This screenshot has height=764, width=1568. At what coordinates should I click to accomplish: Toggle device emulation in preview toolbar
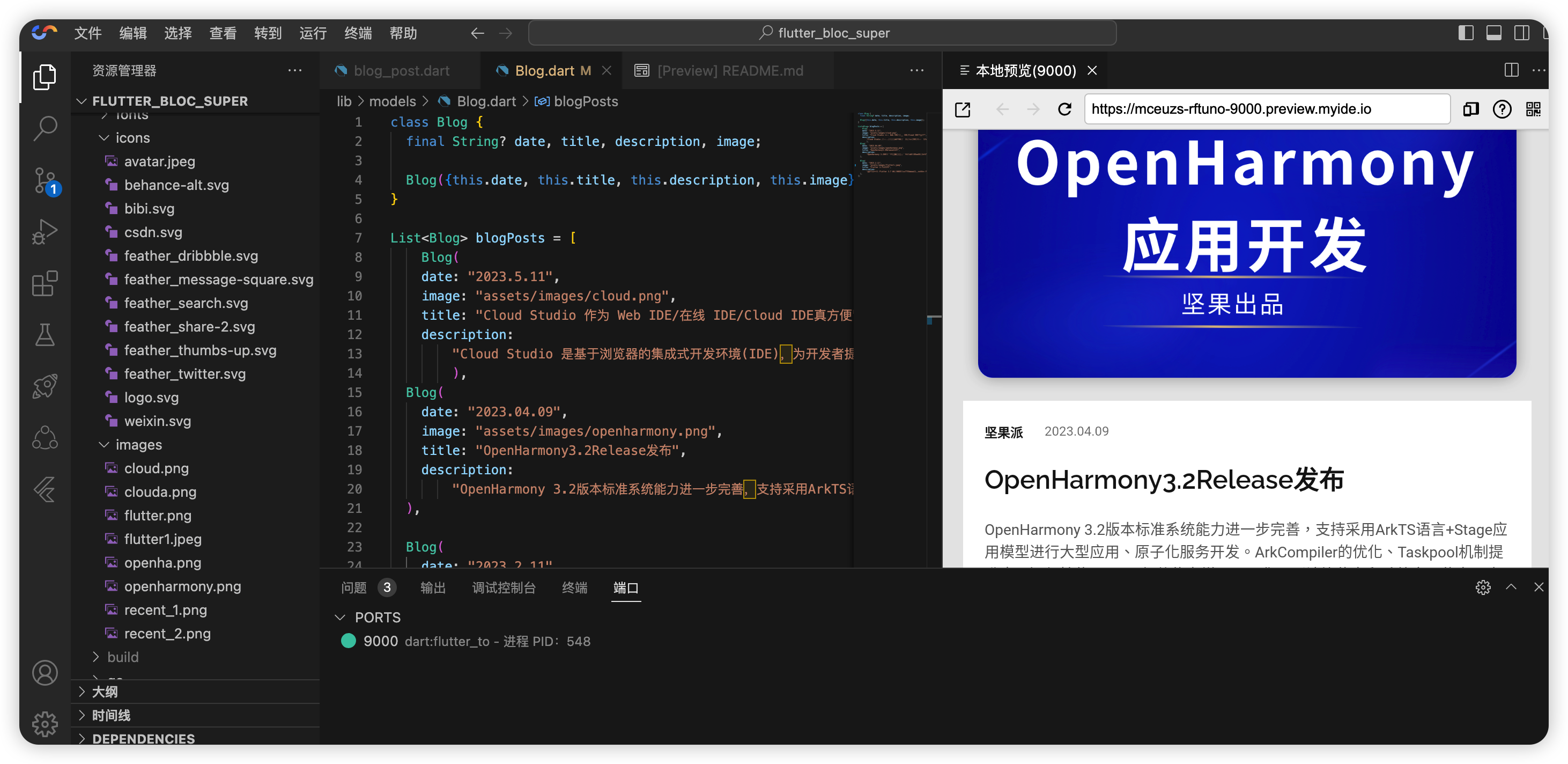point(1470,109)
